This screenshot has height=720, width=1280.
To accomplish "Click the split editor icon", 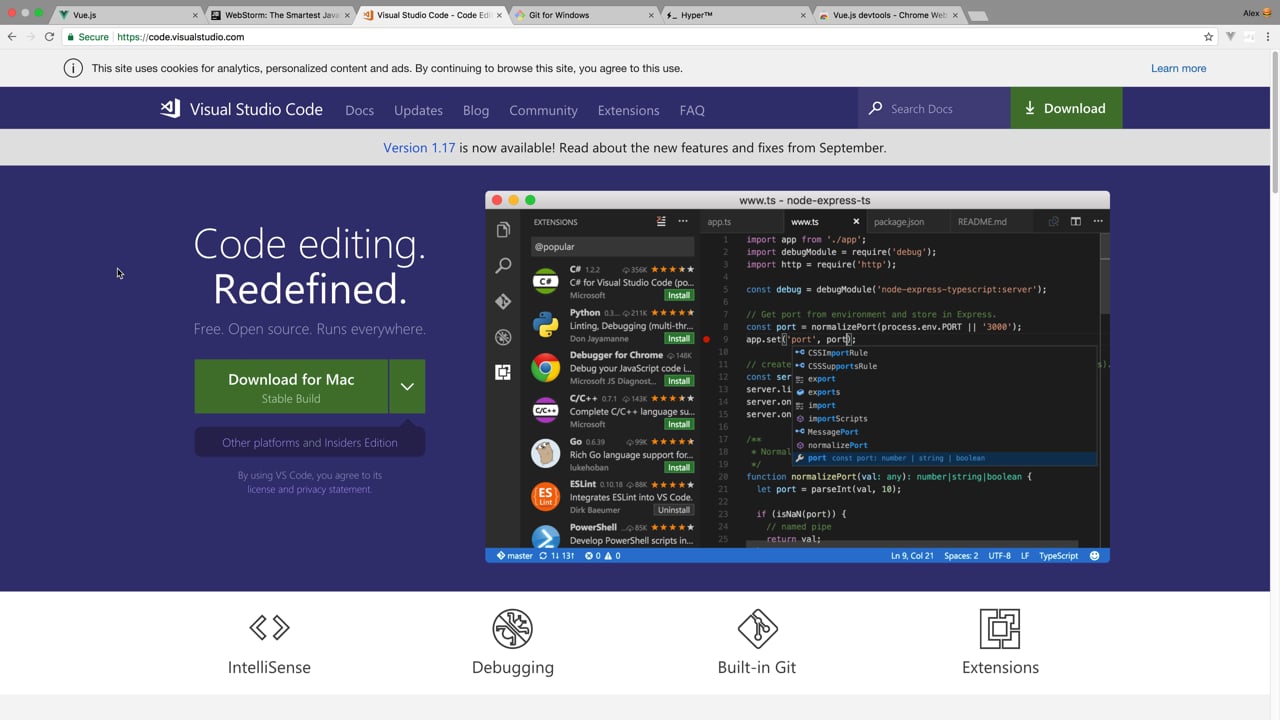I will click(1076, 222).
